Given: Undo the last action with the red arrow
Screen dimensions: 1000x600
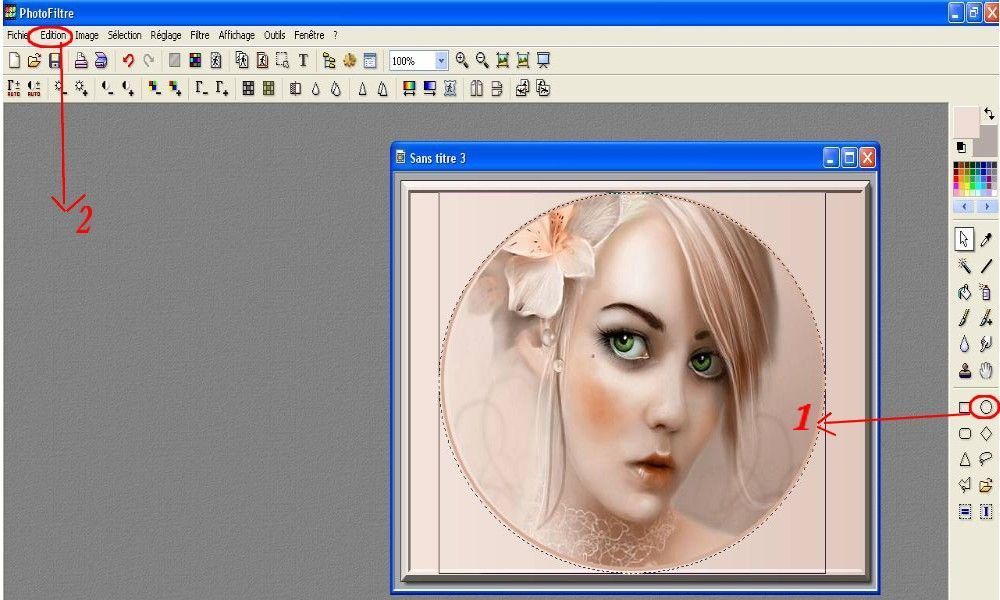Looking at the screenshot, I should coord(128,61).
